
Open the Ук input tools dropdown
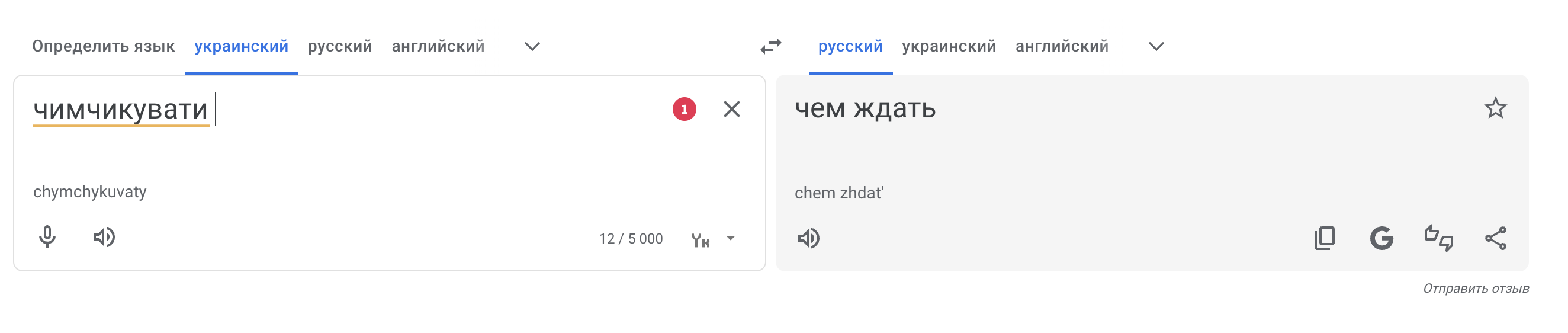731,239
